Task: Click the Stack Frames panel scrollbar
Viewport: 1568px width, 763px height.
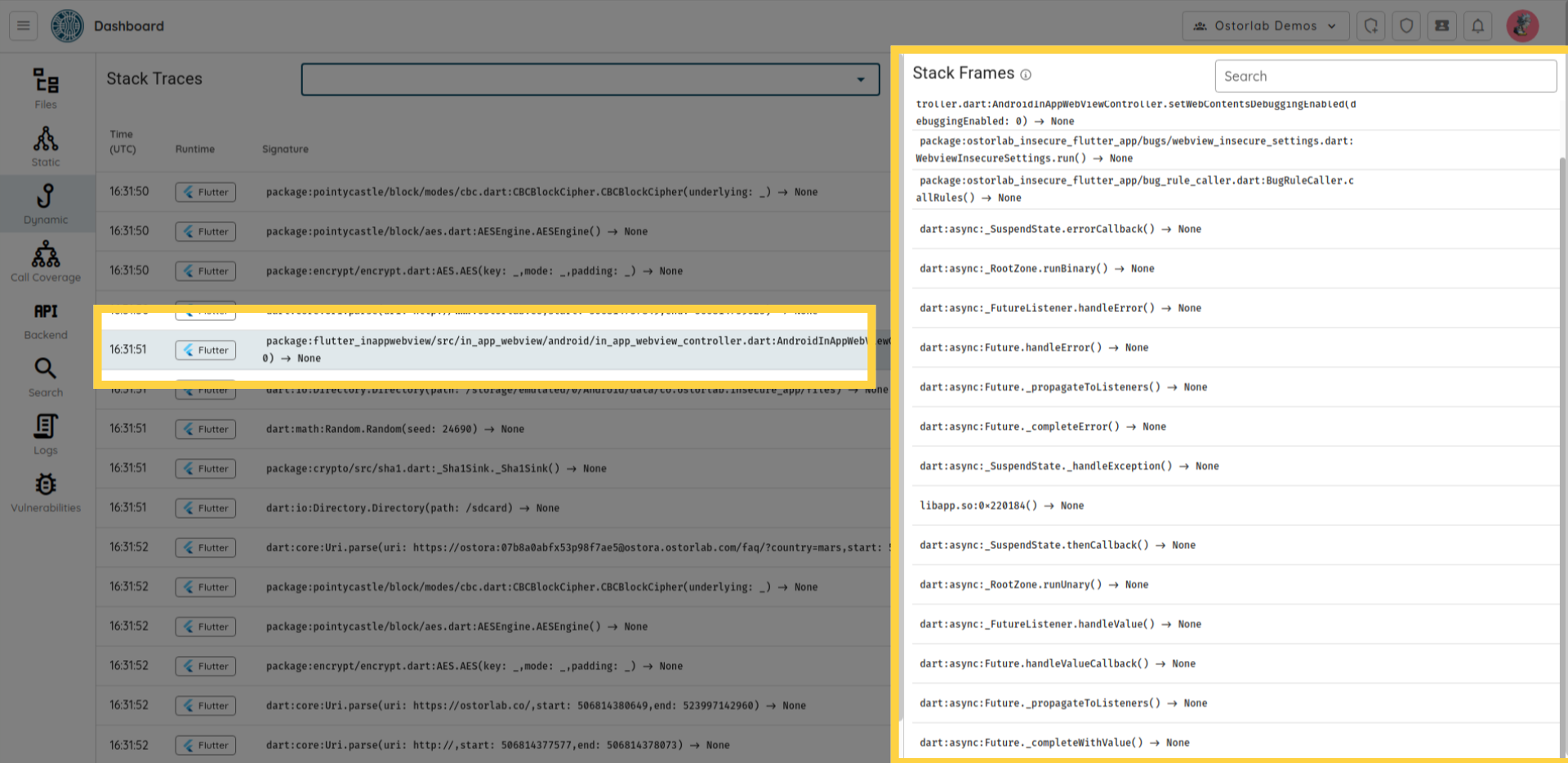Action: click(1562, 408)
